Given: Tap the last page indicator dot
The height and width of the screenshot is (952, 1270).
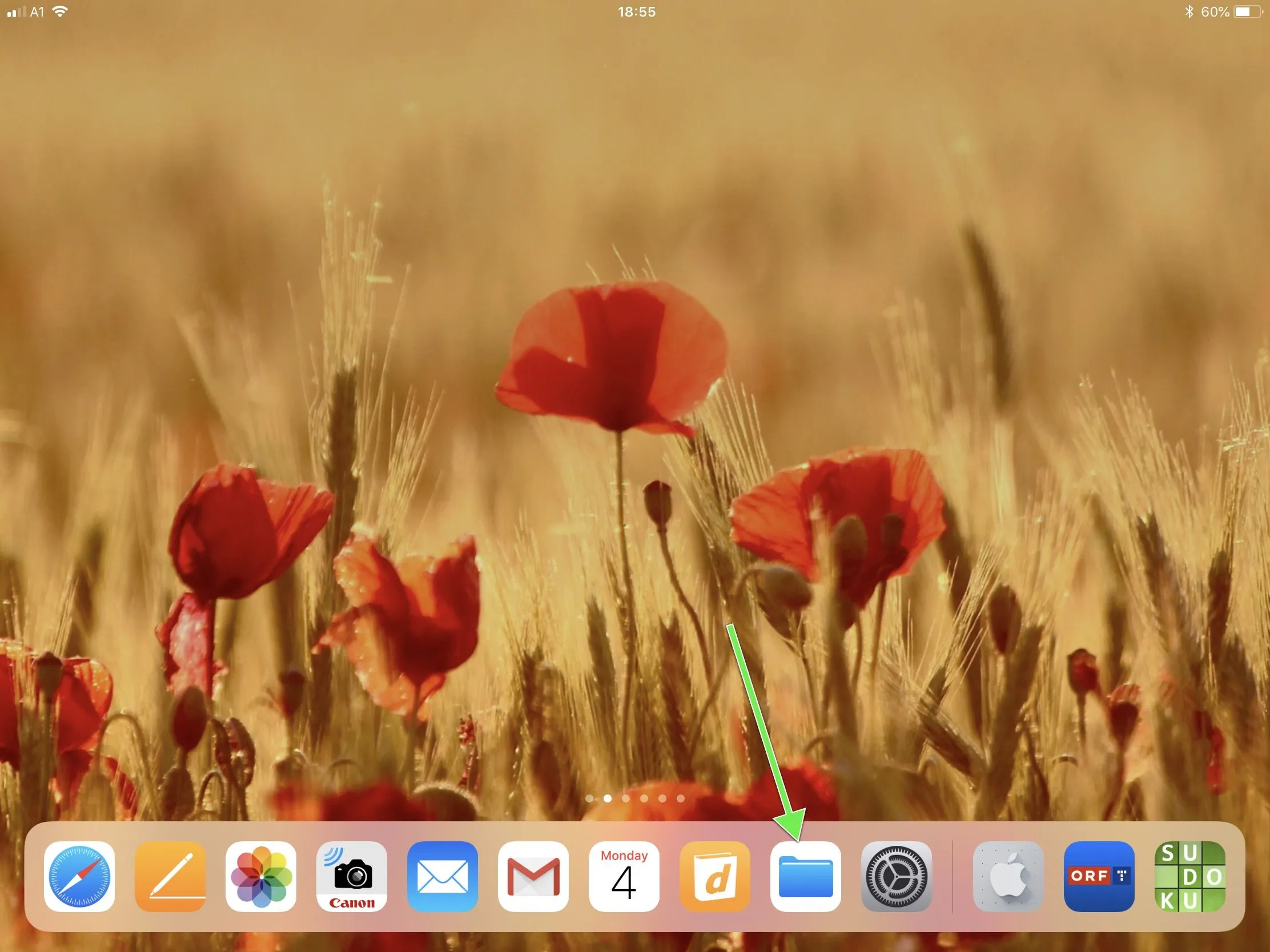Looking at the screenshot, I should [680, 798].
